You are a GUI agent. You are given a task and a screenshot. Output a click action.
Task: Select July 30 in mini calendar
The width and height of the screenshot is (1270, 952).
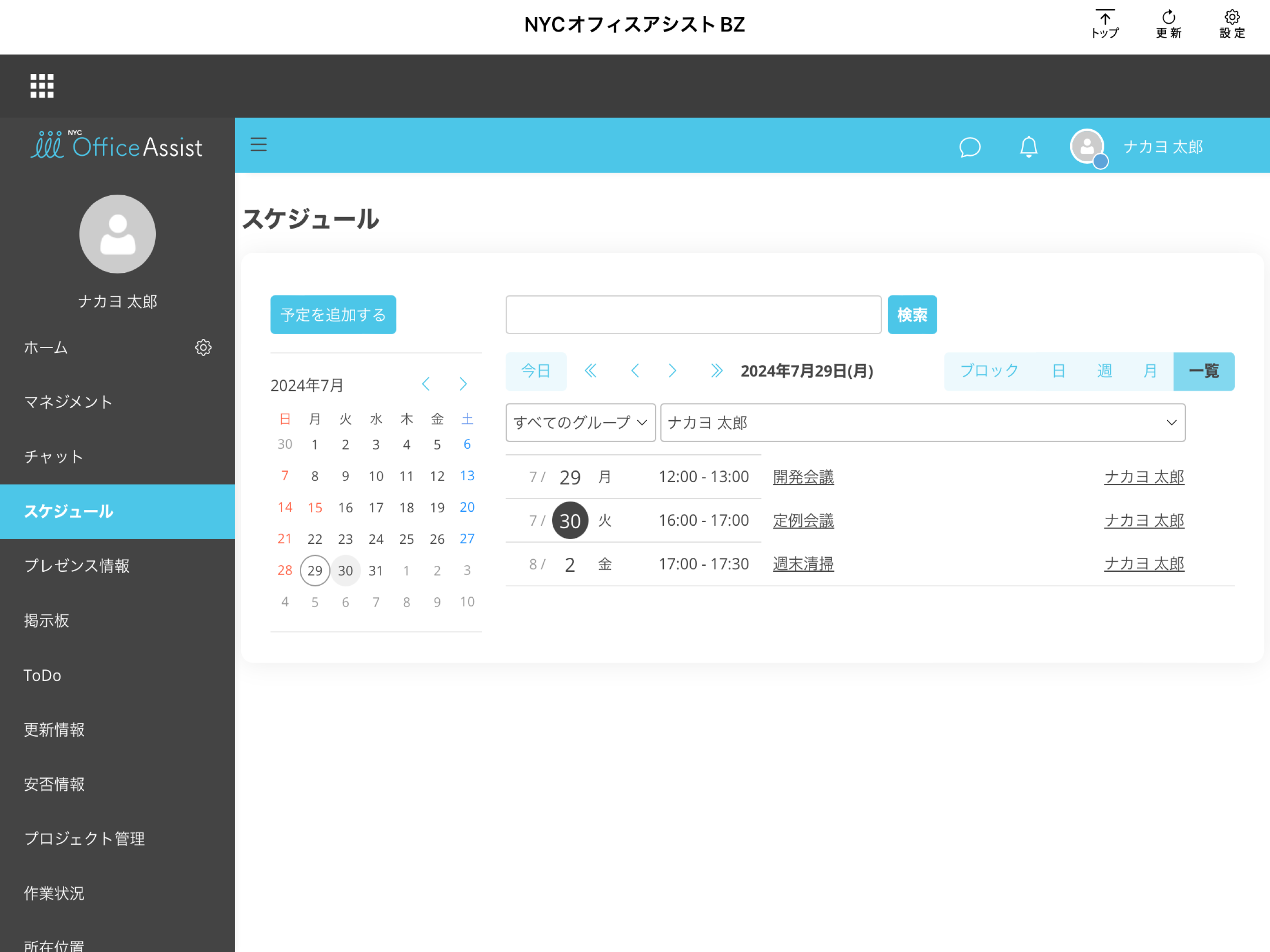tap(345, 570)
